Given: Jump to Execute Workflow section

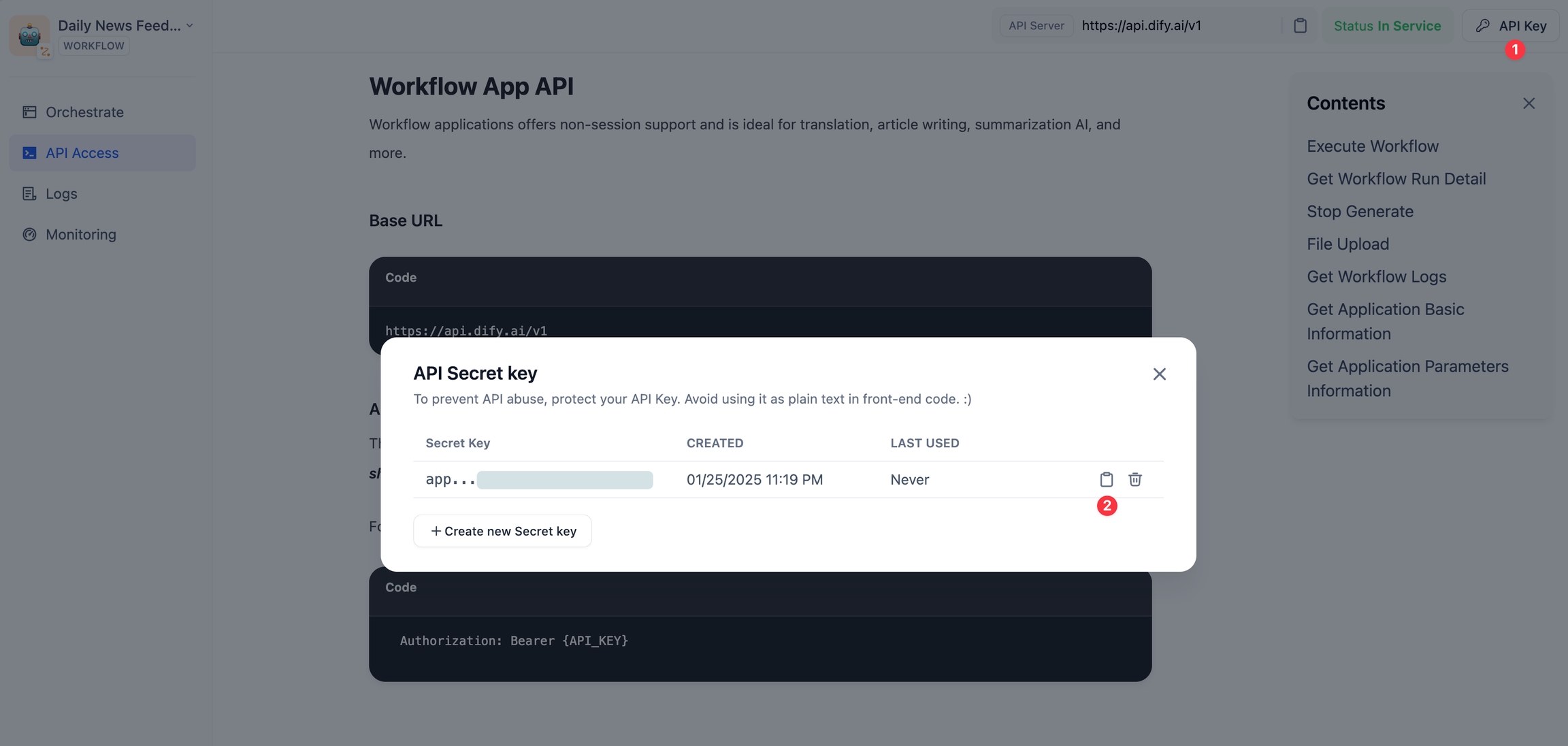Looking at the screenshot, I should click(1372, 146).
